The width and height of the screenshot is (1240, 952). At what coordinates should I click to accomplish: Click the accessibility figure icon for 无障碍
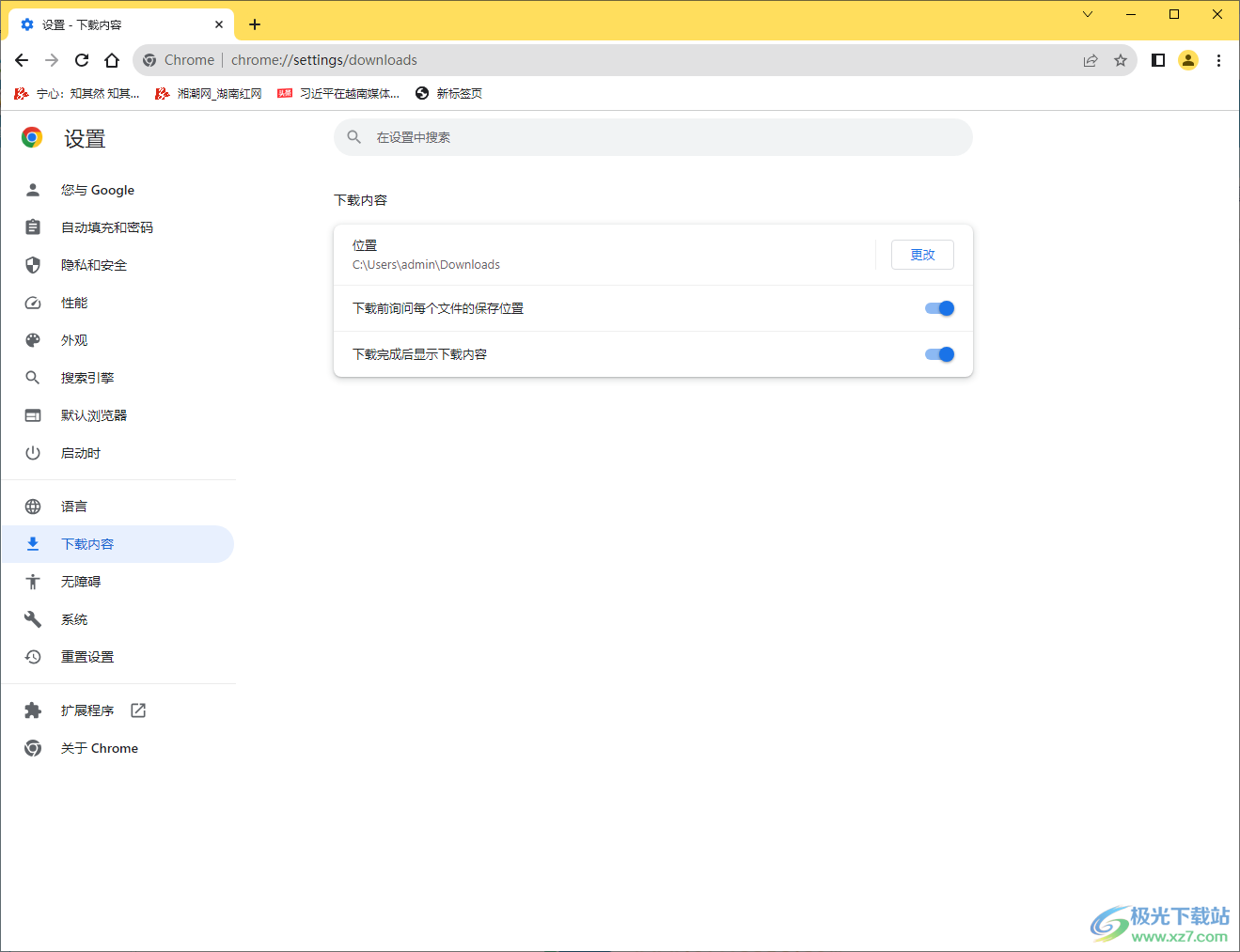tap(33, 582)
